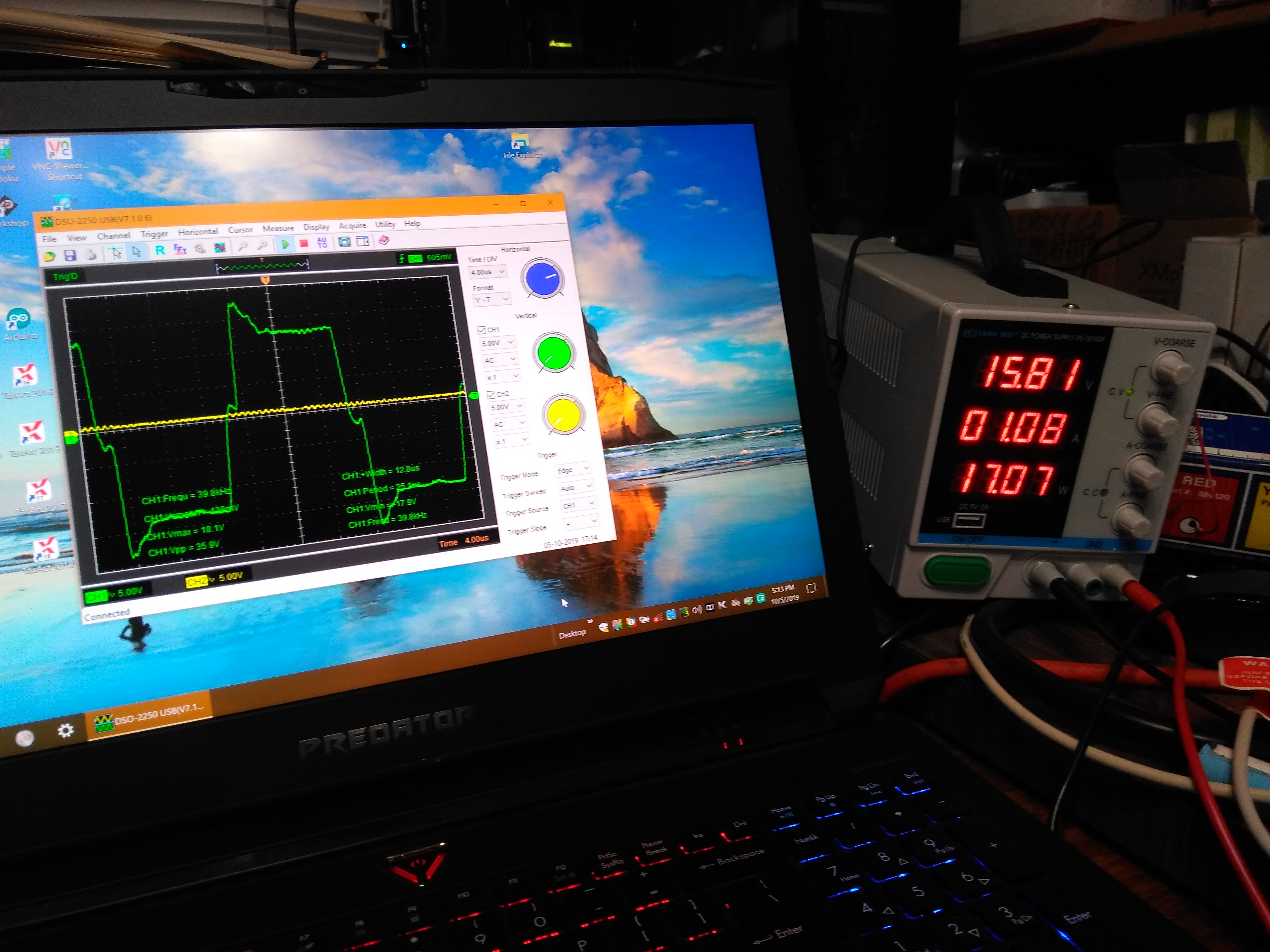Viewport: 1270px width, 952px height.
Task: Toggle the CH2 channel checkbox
Action: pos(490,394)
